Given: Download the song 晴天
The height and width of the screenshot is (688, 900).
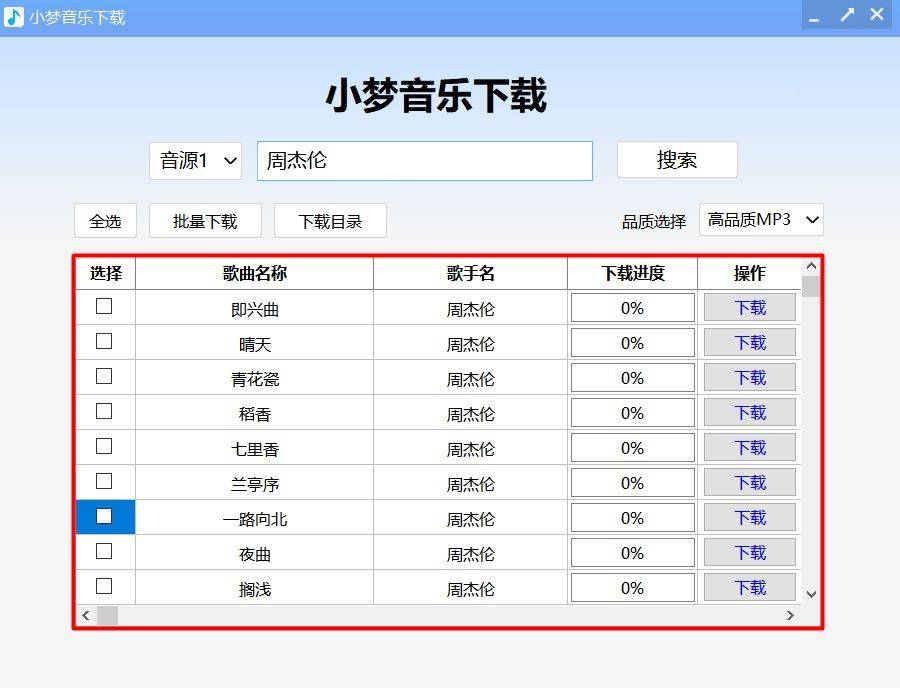Looking at the screenshot, I should coord(749,342).
